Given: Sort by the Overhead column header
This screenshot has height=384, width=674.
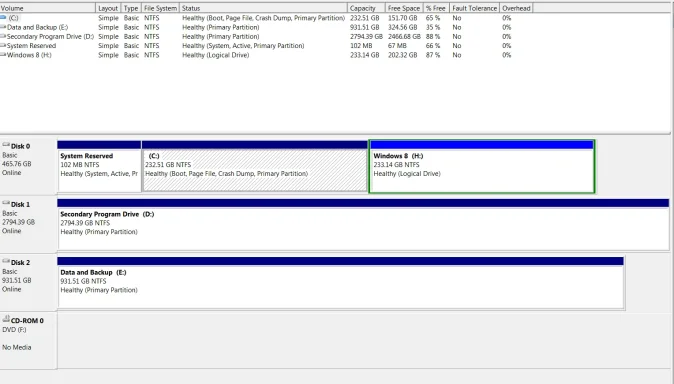Looking at the screenshot, I should pos(516,8).
